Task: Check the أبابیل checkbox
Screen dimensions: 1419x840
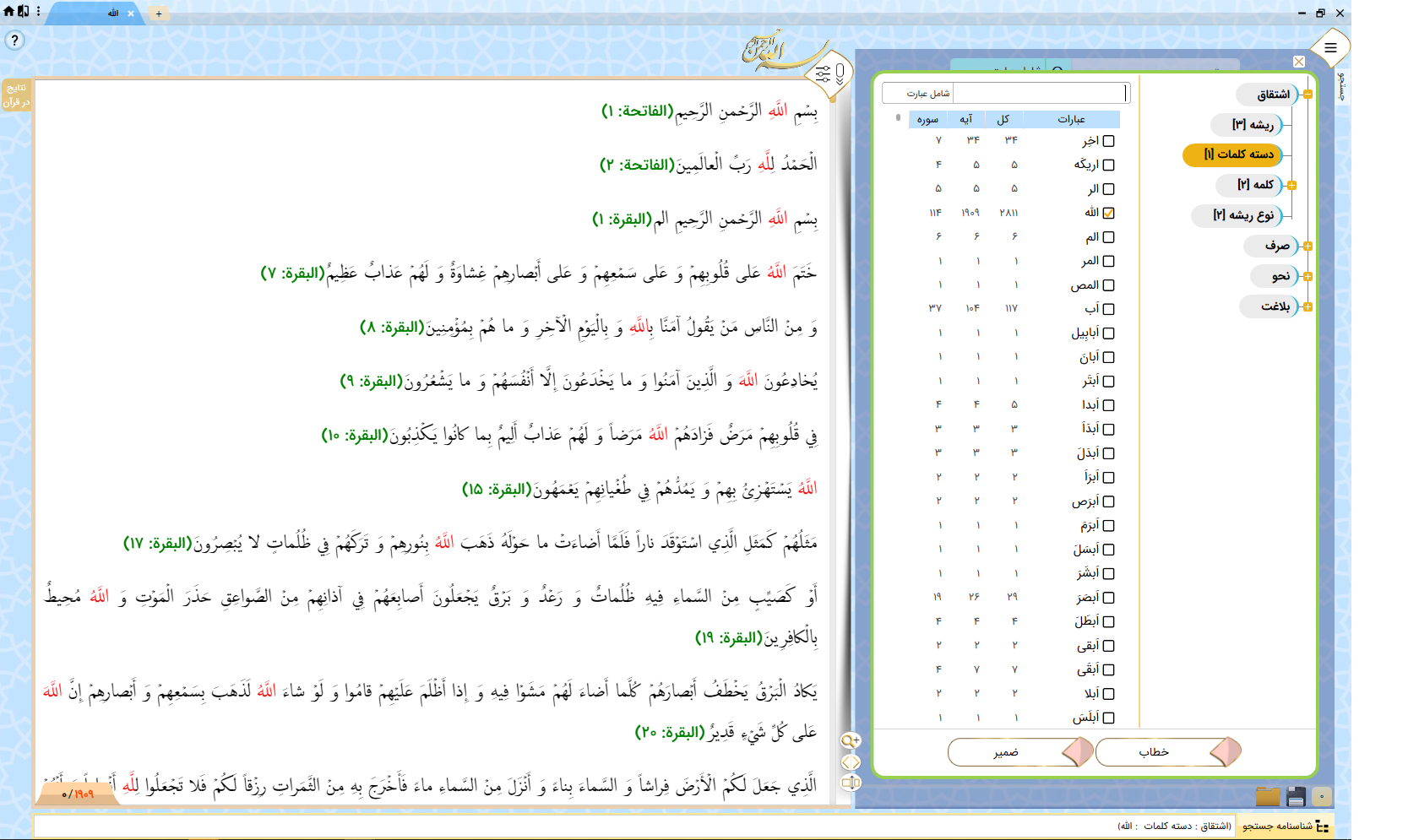Action: (x=1109, y=333)
